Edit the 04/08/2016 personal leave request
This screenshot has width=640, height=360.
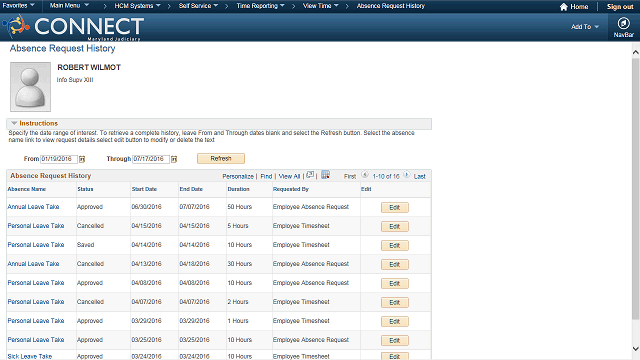point(395,283)
